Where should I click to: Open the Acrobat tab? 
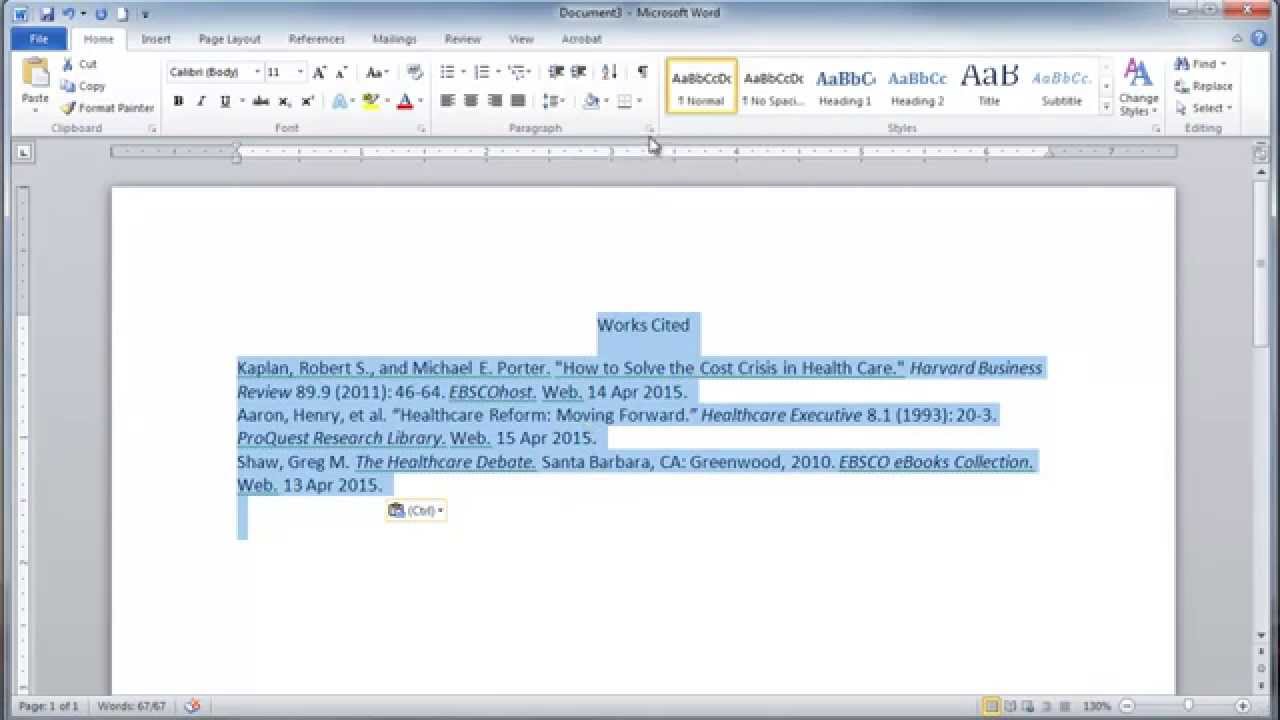pos(581,39)
